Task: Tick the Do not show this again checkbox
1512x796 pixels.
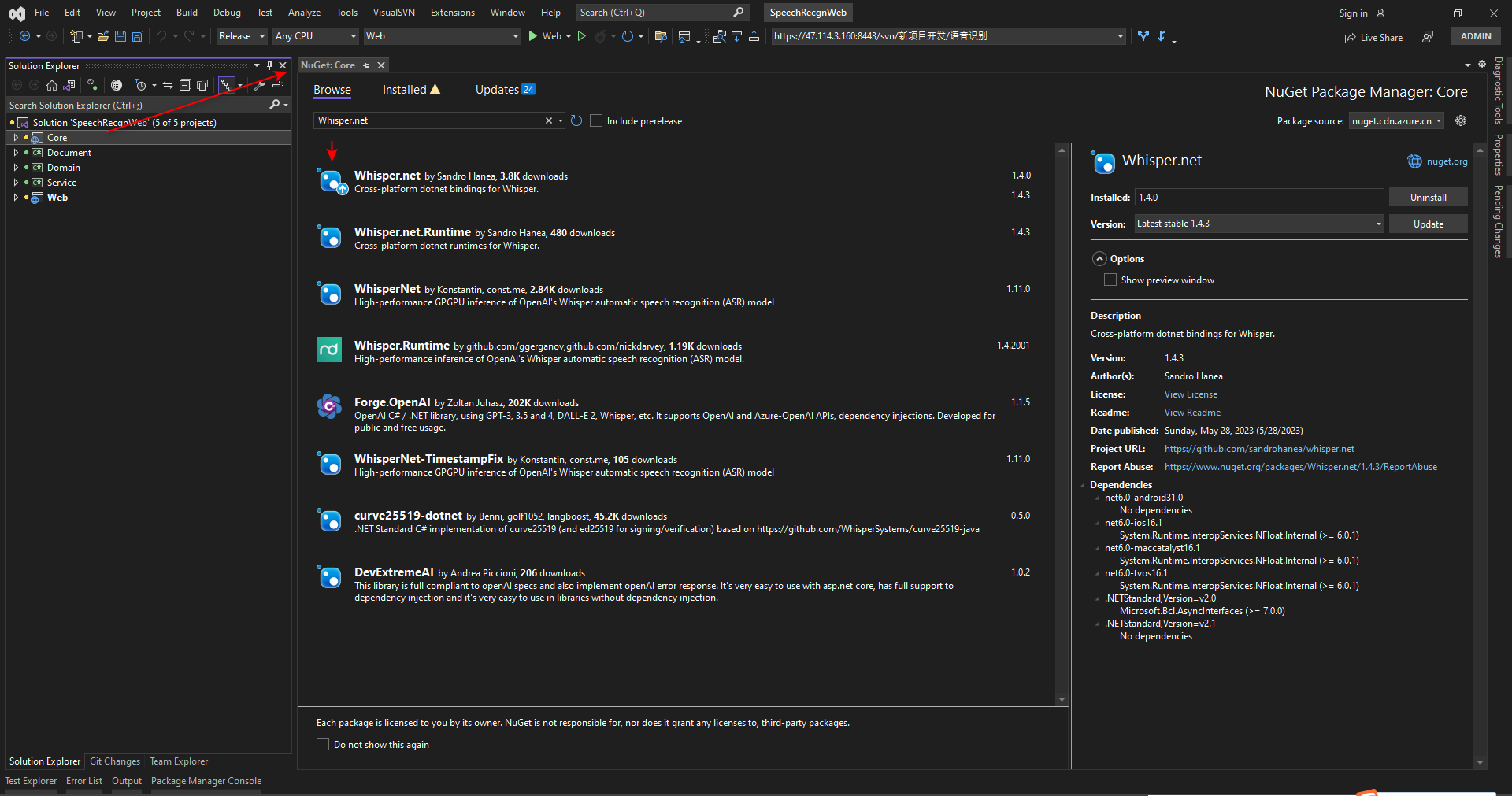Action: pos(323,744)
